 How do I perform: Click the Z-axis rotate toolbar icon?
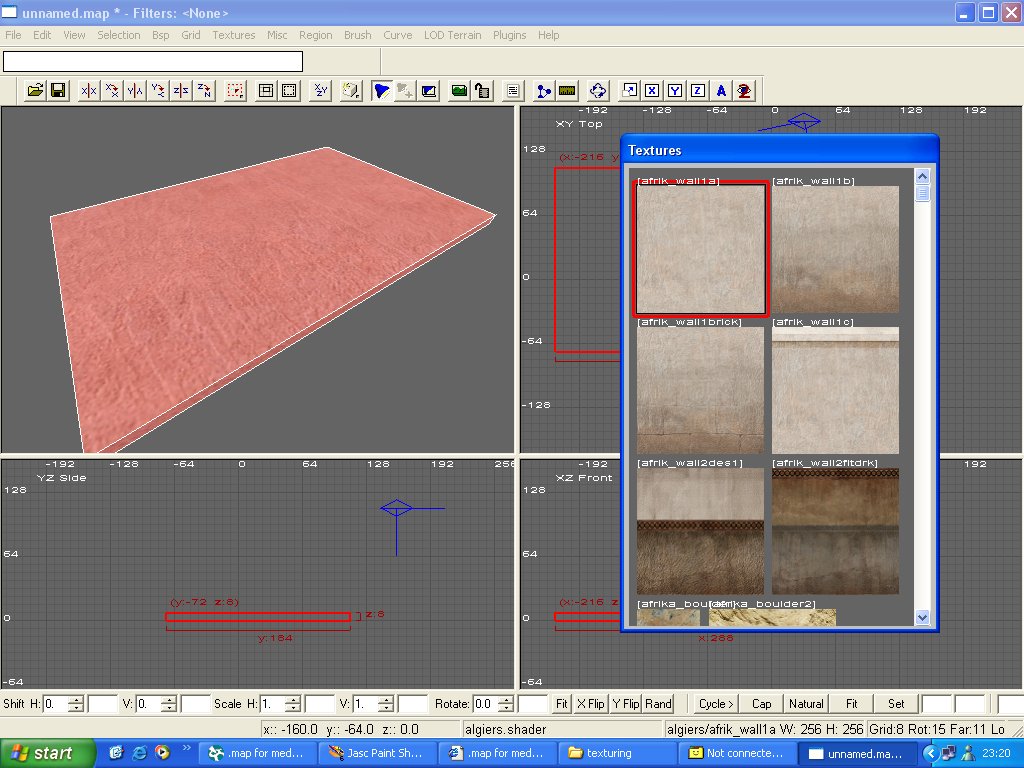point(204,91)
